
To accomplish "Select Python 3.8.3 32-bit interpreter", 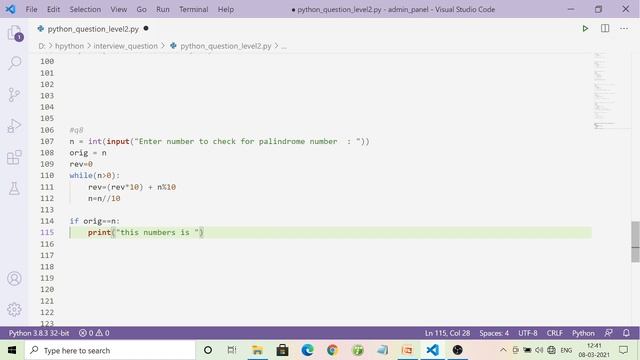I will (39, 333).
